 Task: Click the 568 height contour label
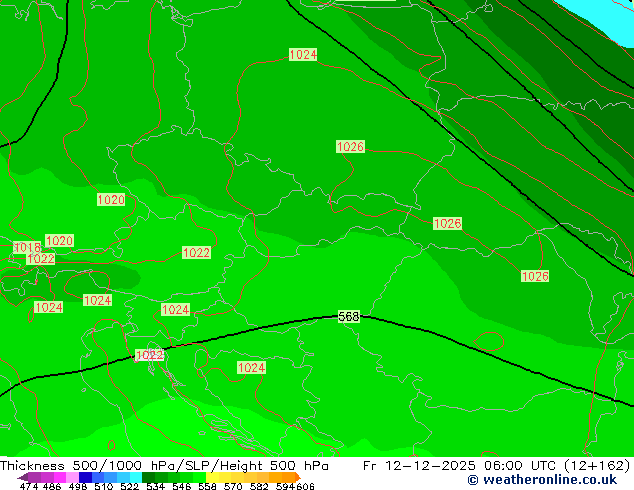point(349,317)
